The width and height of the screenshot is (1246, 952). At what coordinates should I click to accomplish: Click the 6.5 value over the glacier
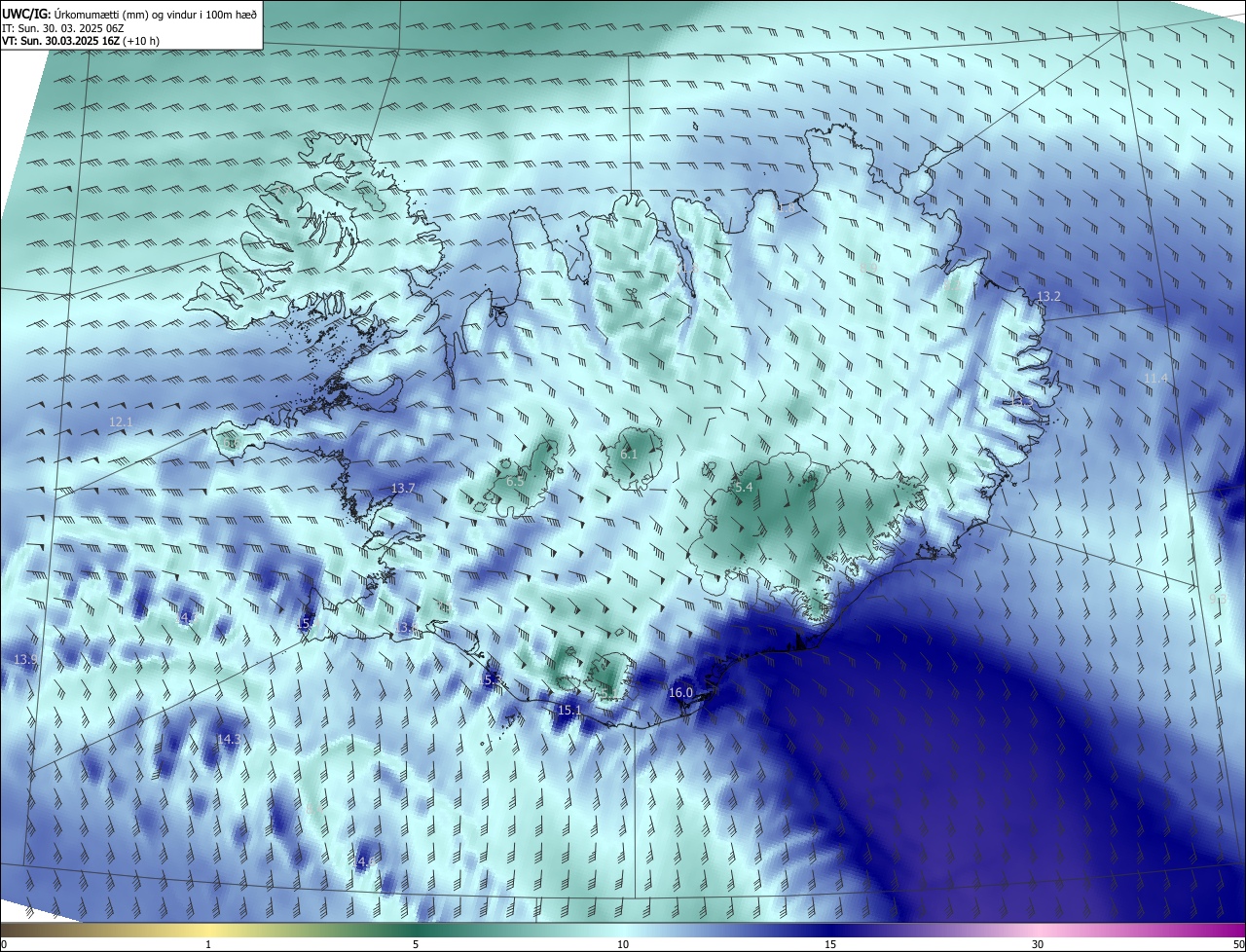515,481
